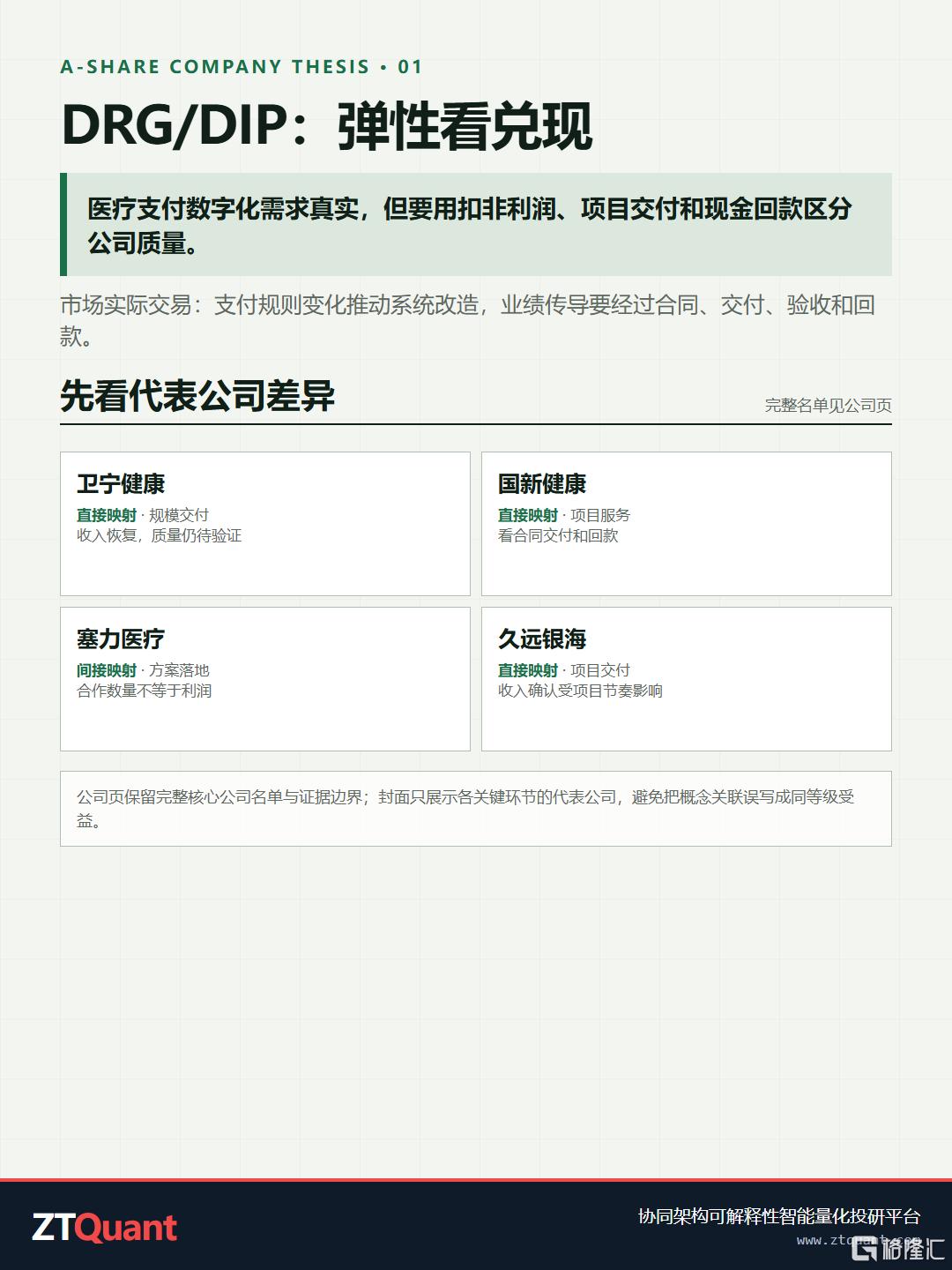
Task: Select the 塞力医疗 company card heading
Action: (121, 639)
